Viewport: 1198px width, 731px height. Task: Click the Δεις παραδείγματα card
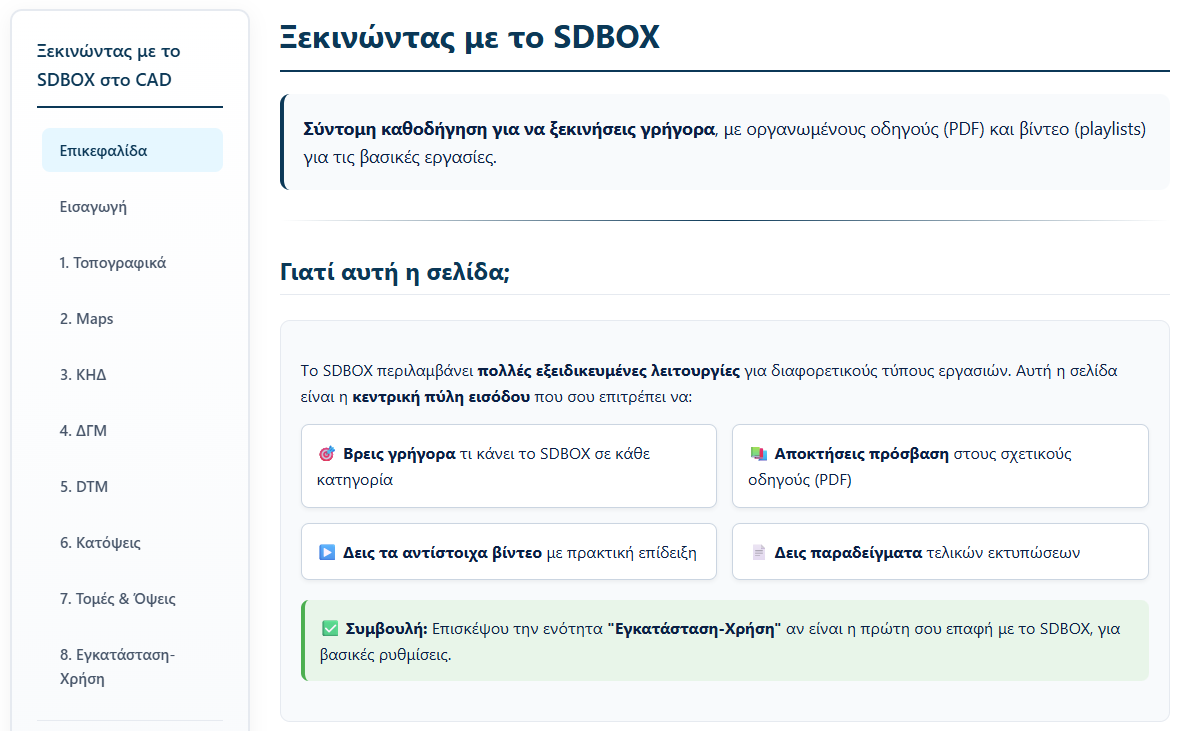pos(939,552)
